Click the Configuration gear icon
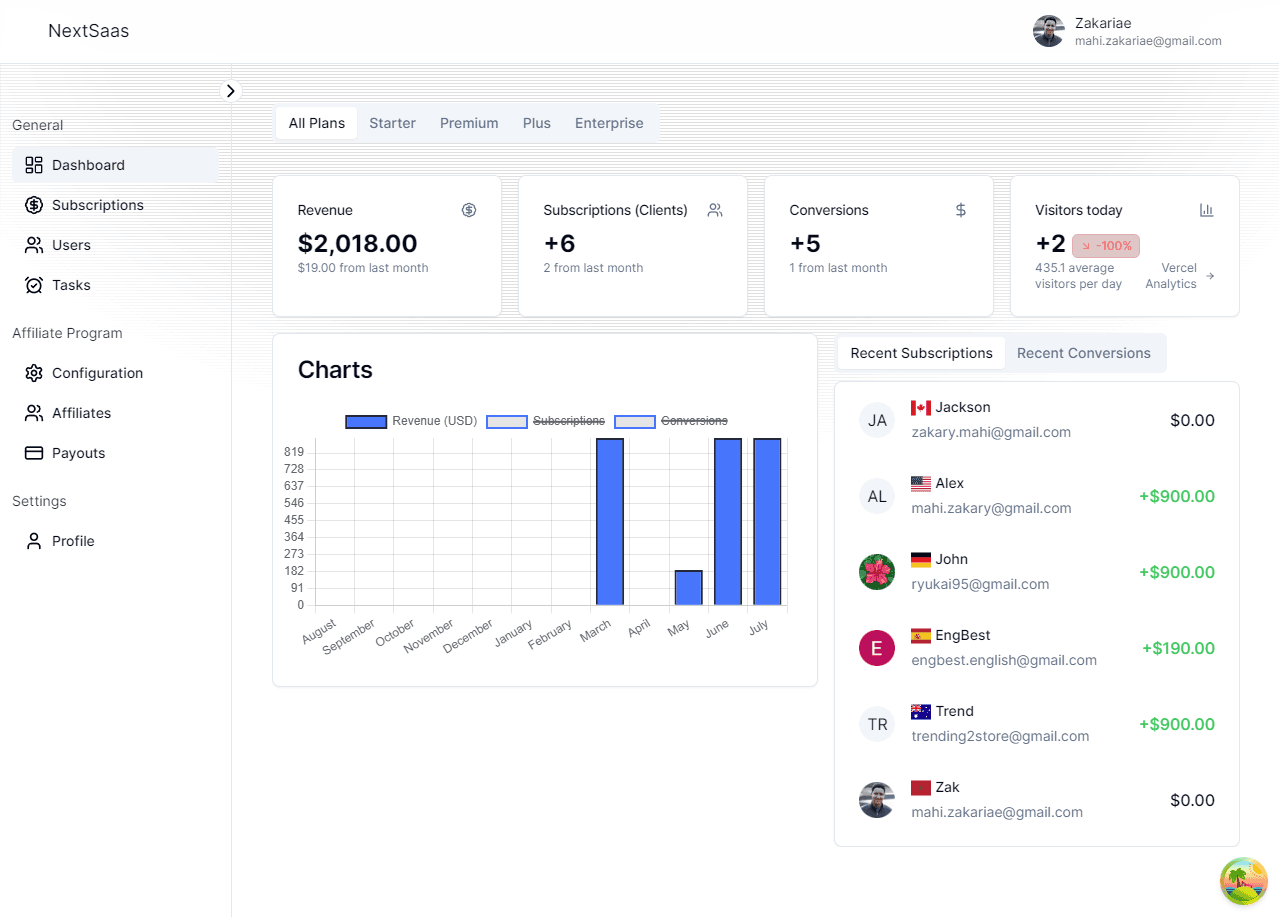The height and width of the screenshot is (917, 1279). pos(34,373)
